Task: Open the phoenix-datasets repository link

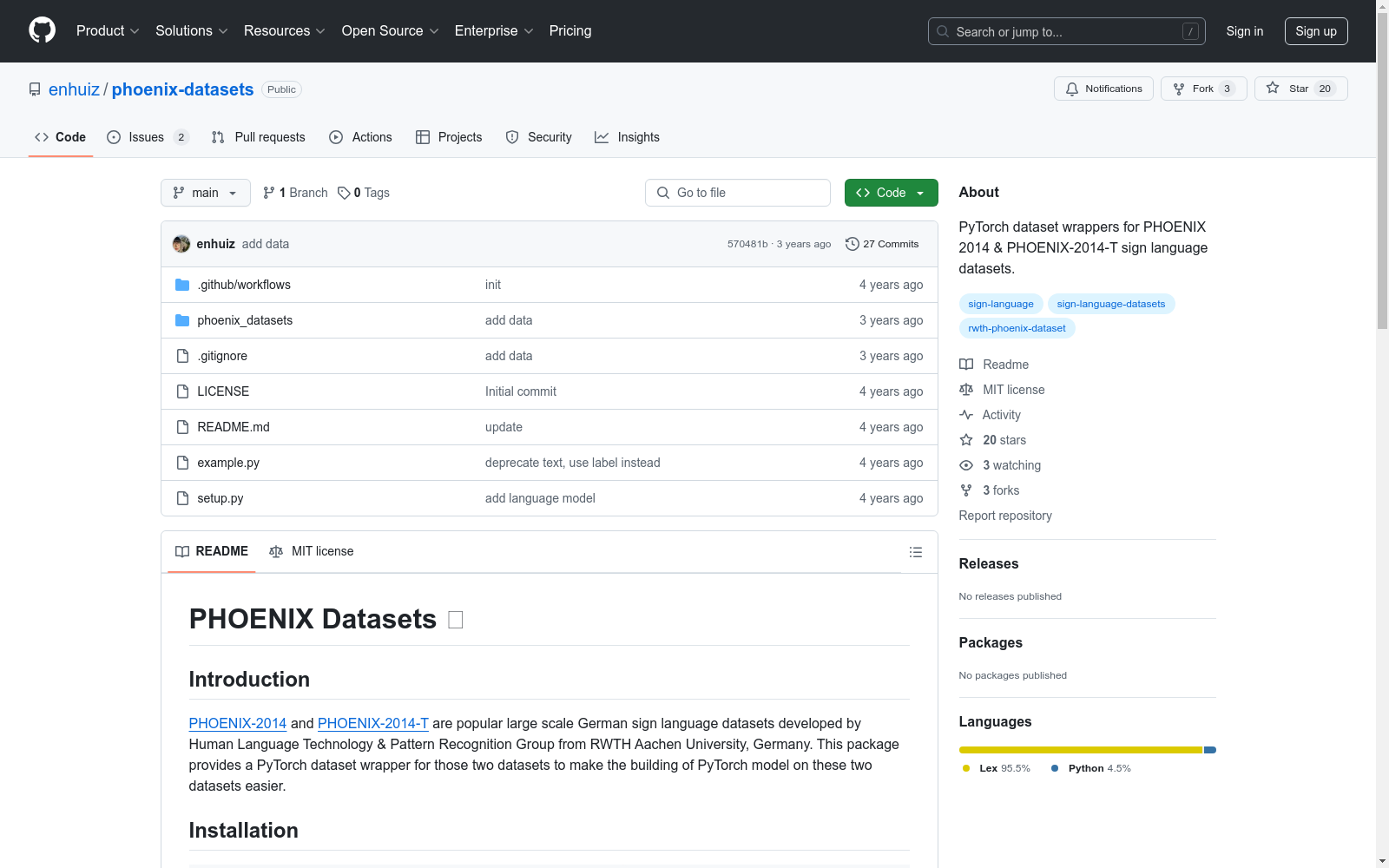Action: pyautogui.click(x=182, y=89)
